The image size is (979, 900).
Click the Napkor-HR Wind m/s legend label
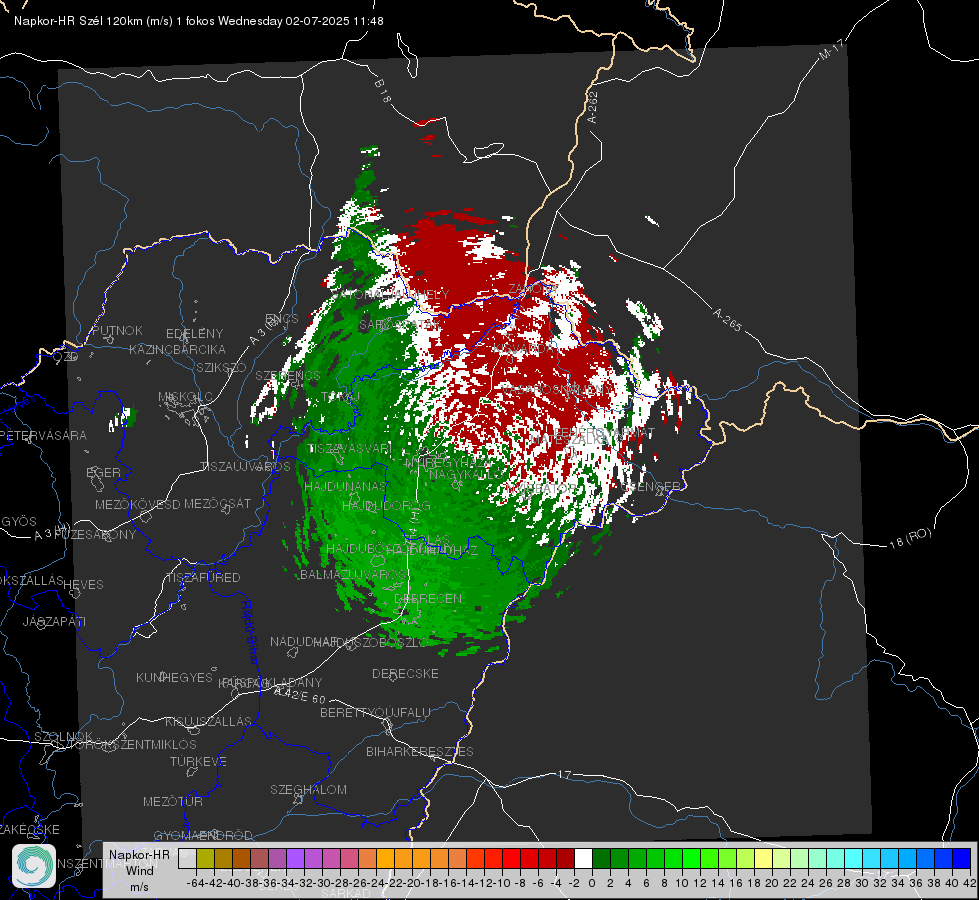pyautogui.click(x=139, y=871)
